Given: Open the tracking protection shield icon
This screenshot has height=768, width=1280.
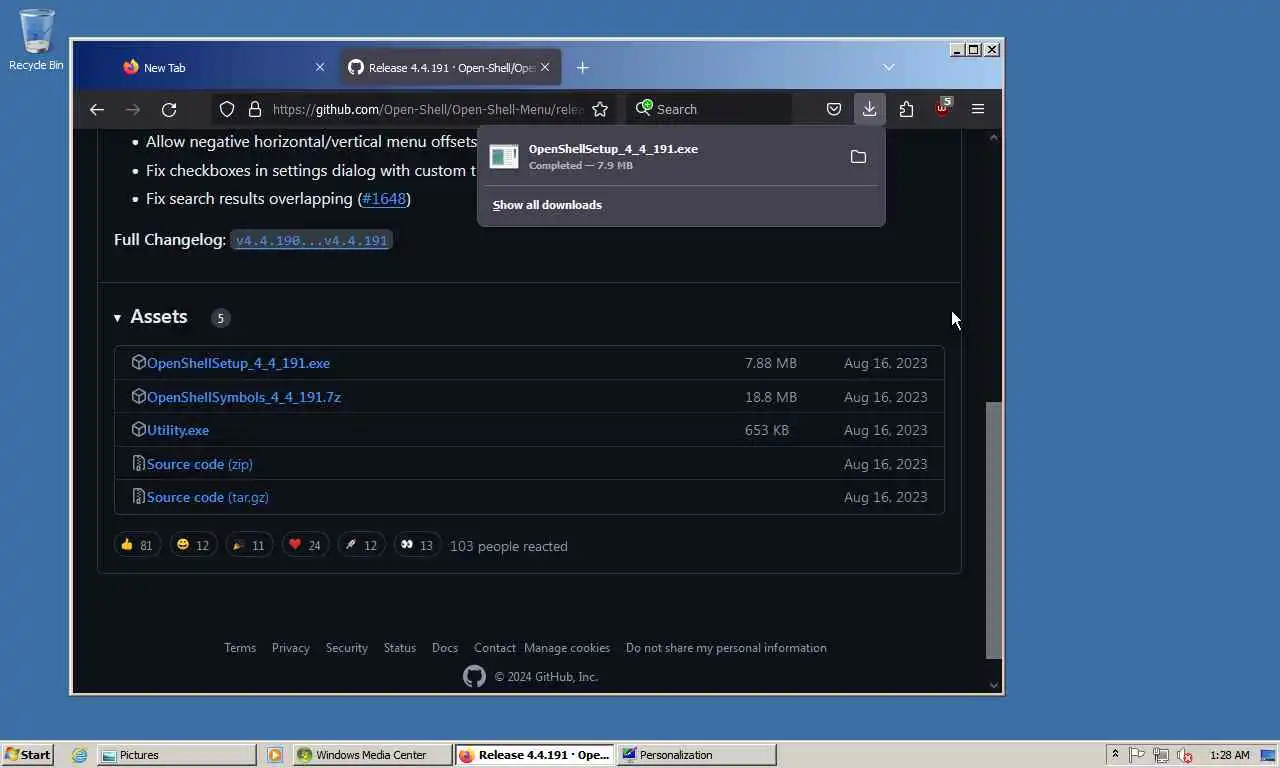Looking at the screenshot, I should (227, 109).
